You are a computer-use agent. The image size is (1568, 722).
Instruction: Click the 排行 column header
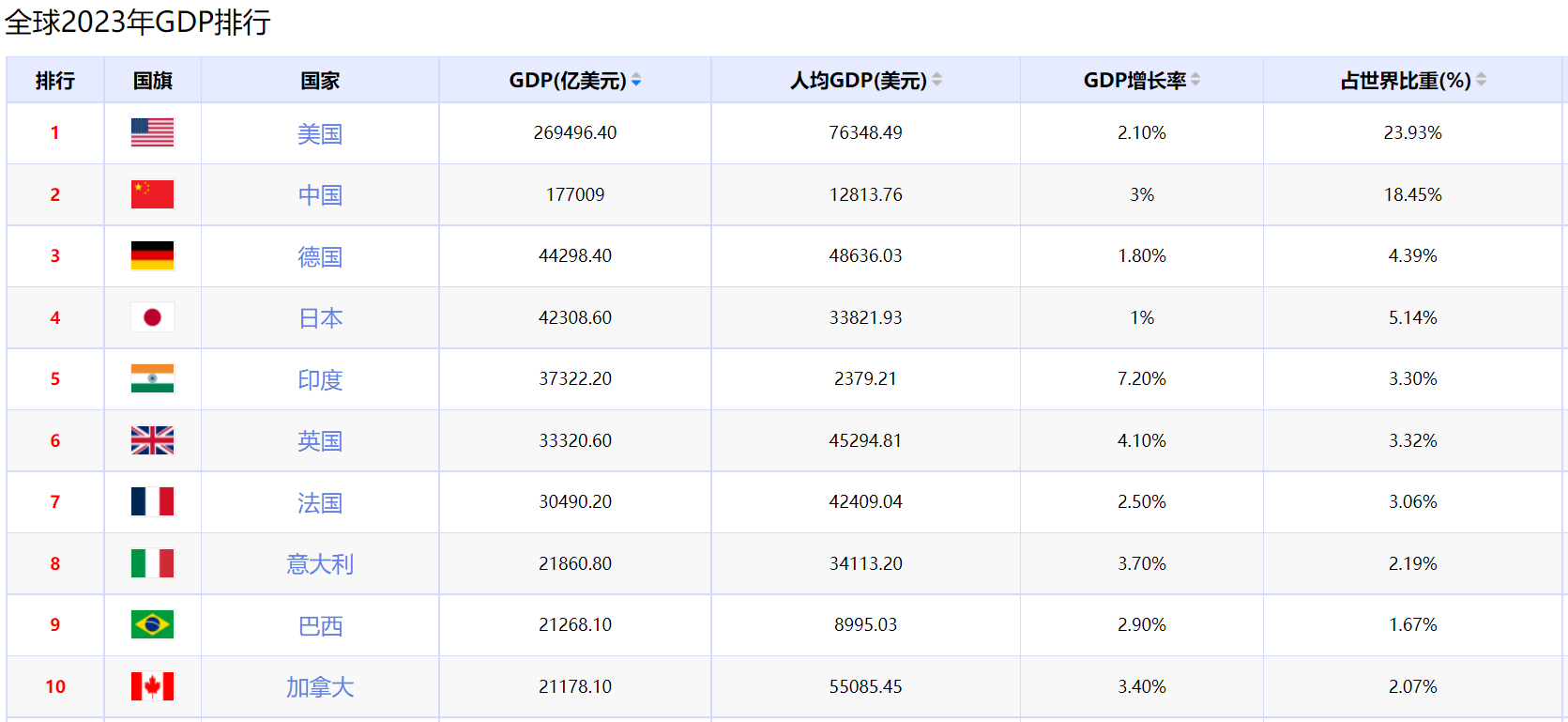point(55,81)
